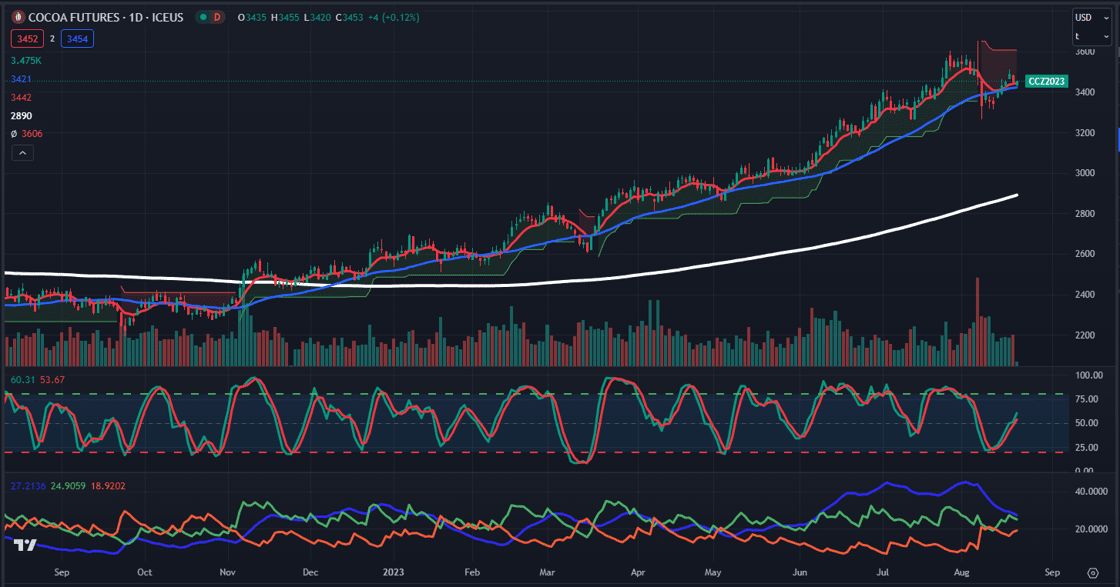
Task: Click the 2023 time axis label
Action: tap(393, 572)
